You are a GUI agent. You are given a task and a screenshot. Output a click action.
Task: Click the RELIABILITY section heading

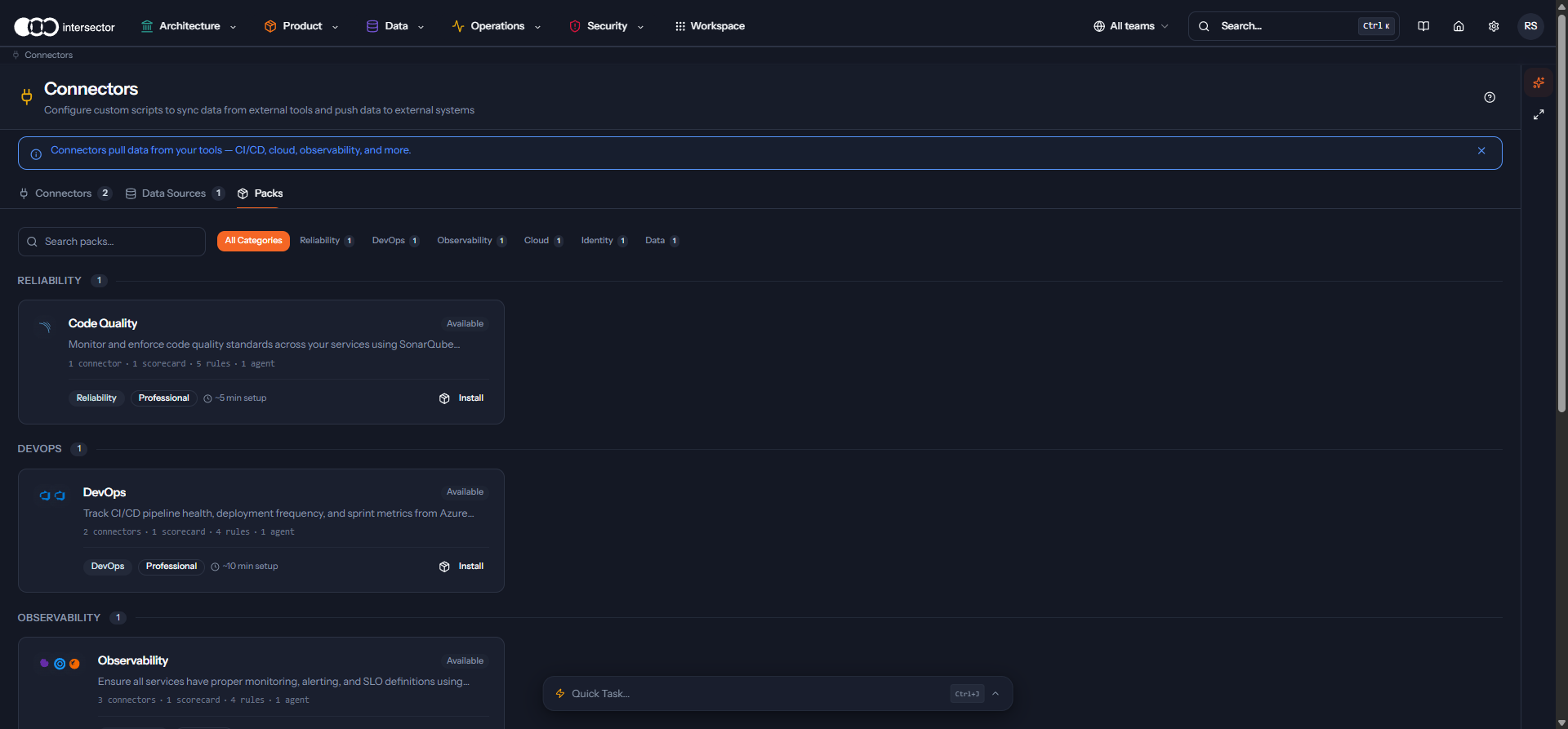(49, 281)
